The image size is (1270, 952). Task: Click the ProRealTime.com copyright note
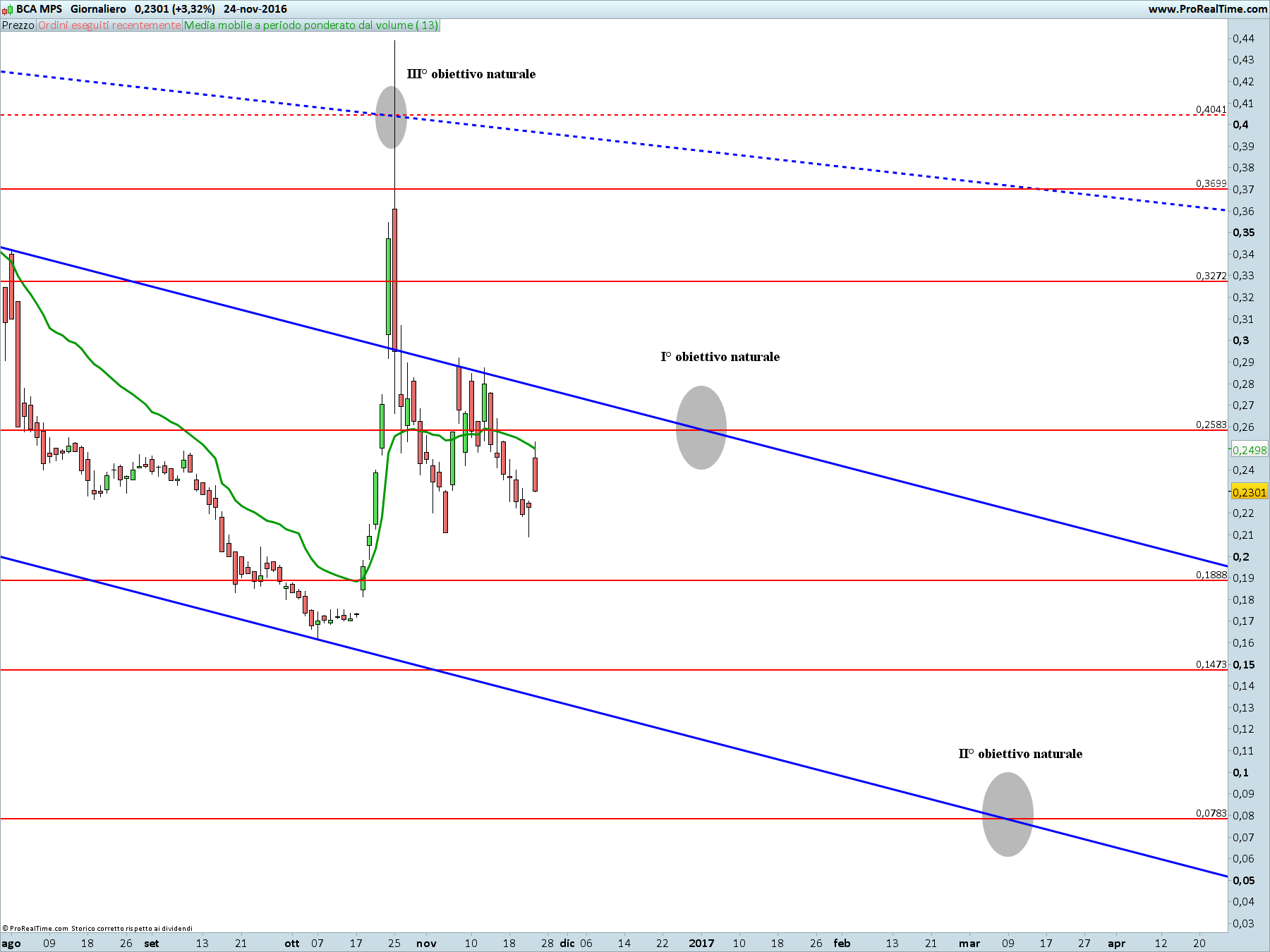click(97, 928)
